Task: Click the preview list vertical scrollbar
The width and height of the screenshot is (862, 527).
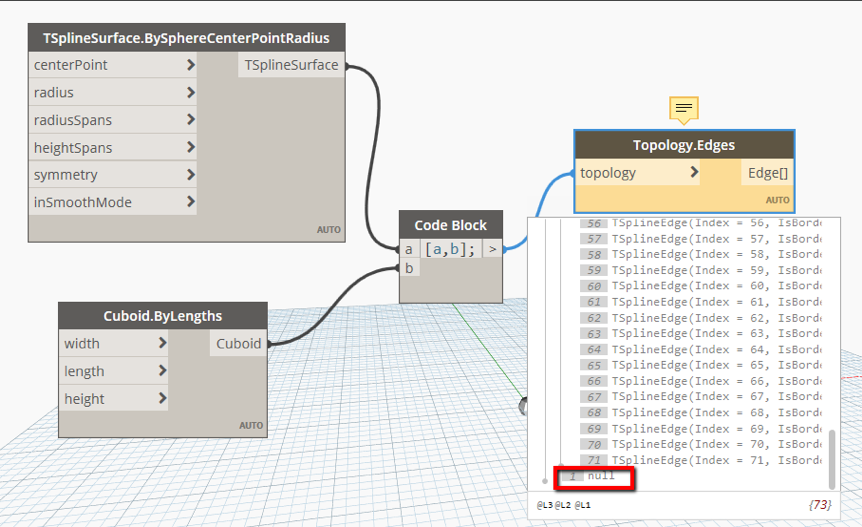Action: [x=832, y=459]
